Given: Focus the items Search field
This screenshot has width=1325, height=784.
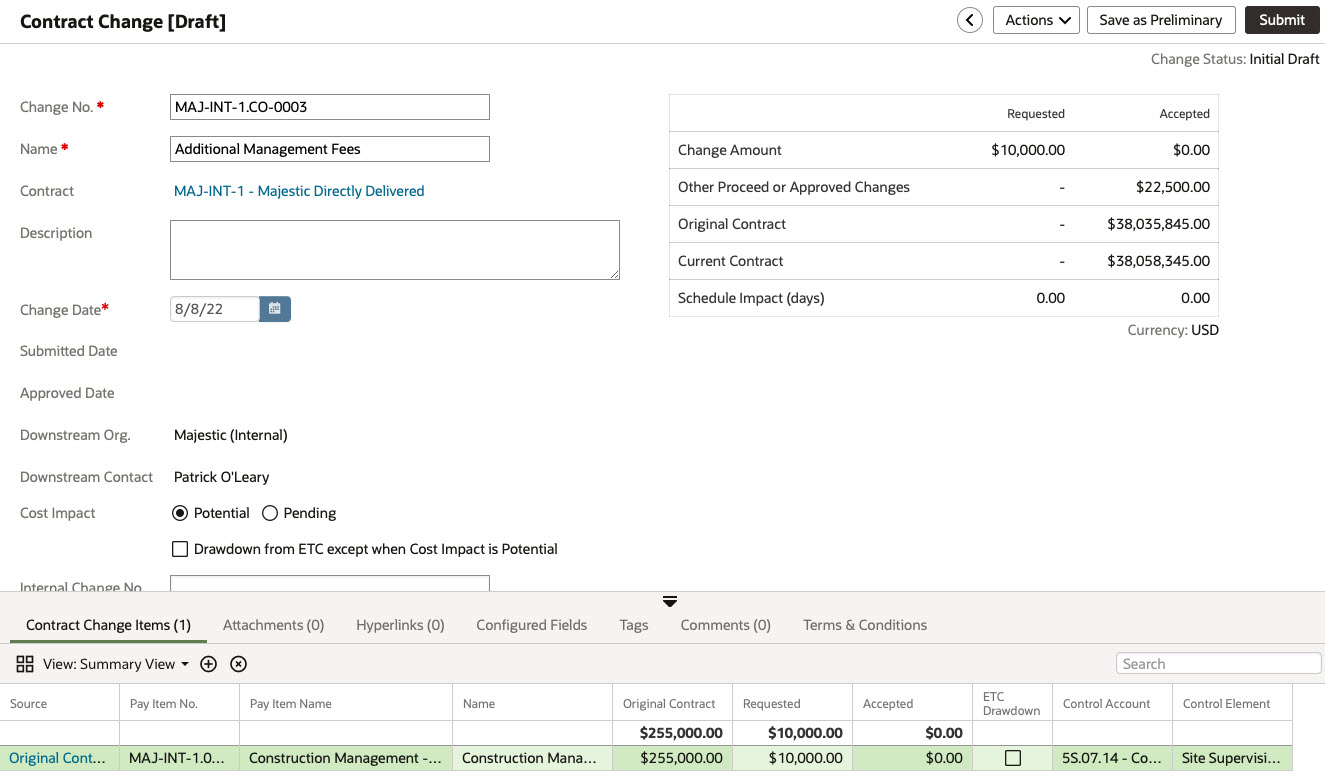Looking at the screenshot, I should tap(1217, 664).
